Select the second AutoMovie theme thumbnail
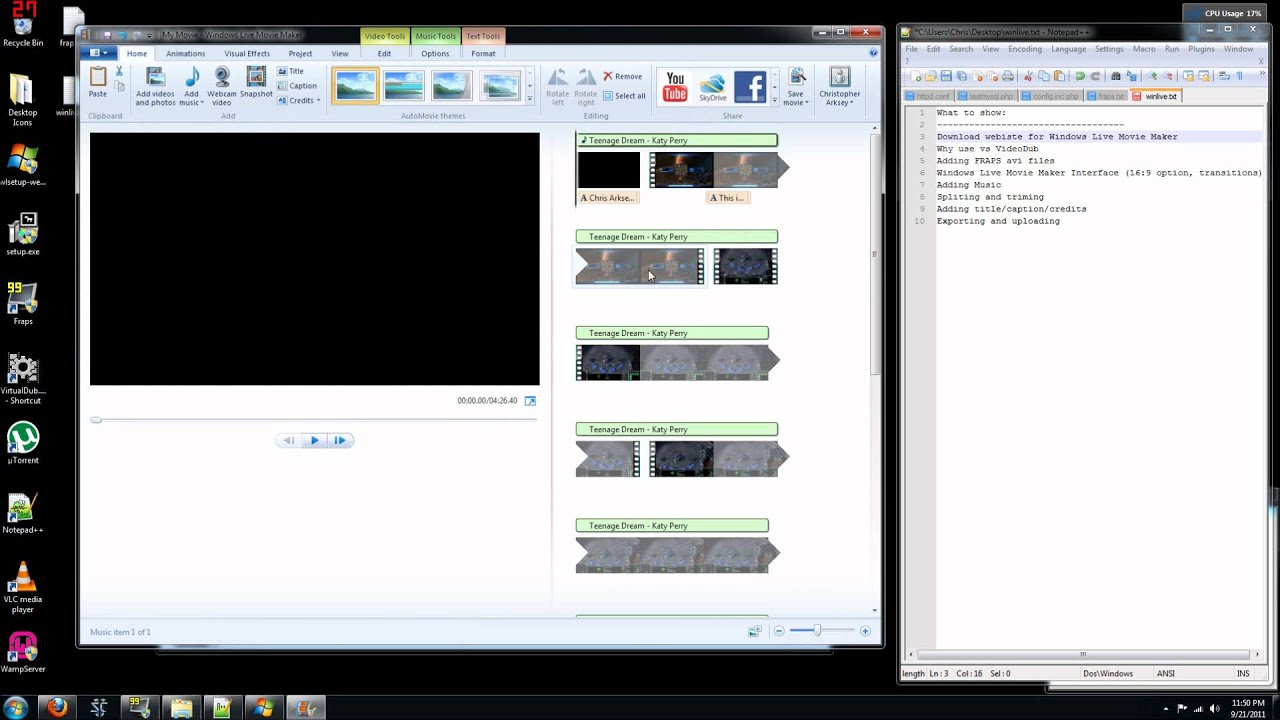 404,86
